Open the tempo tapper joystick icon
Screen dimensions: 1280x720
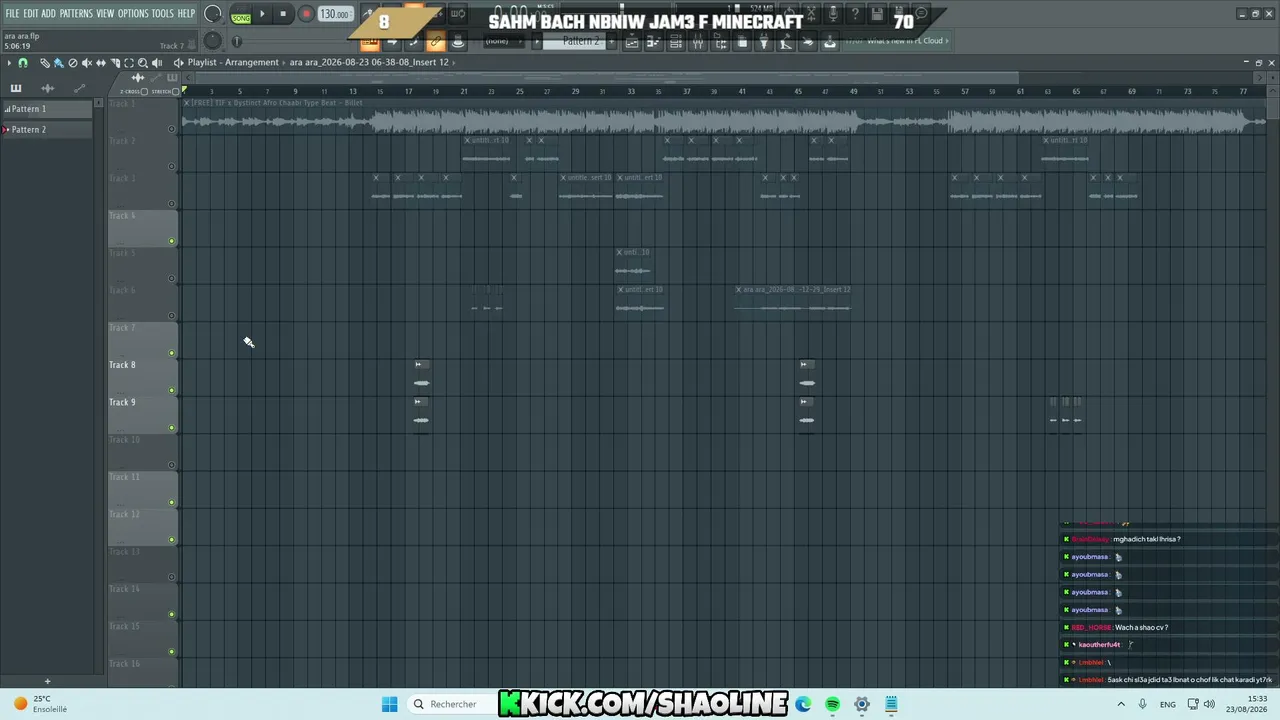point(829,41)
